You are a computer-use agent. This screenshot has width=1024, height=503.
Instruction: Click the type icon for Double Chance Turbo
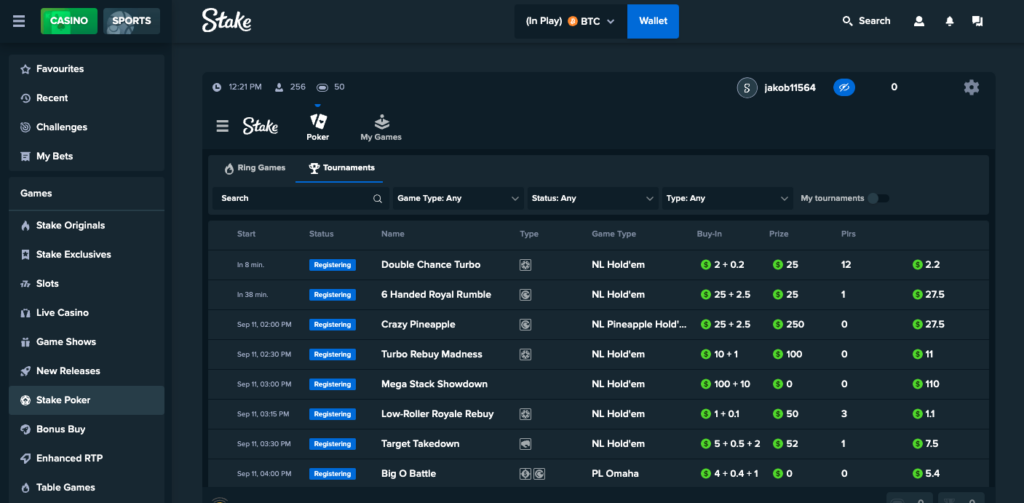[x=525, y=265]
